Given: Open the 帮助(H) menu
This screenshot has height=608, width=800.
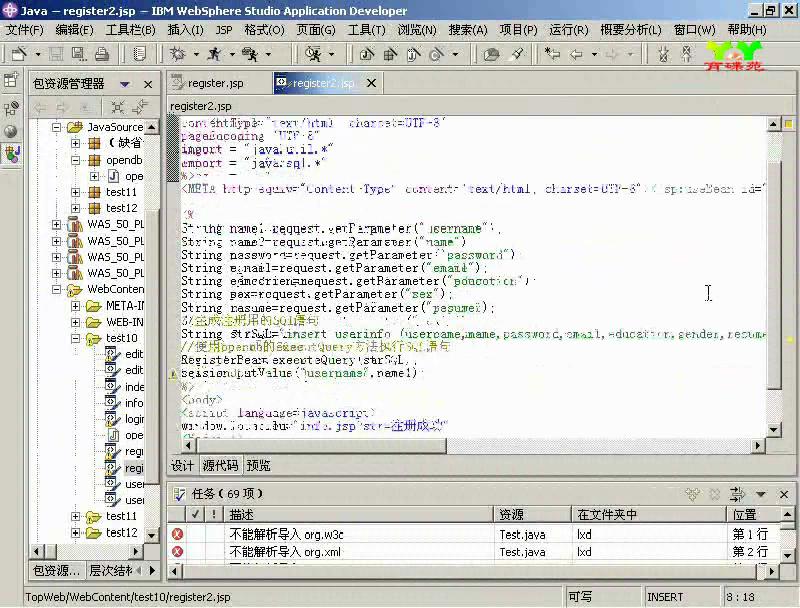Looking at the screenshot, I should pos(747,30).
